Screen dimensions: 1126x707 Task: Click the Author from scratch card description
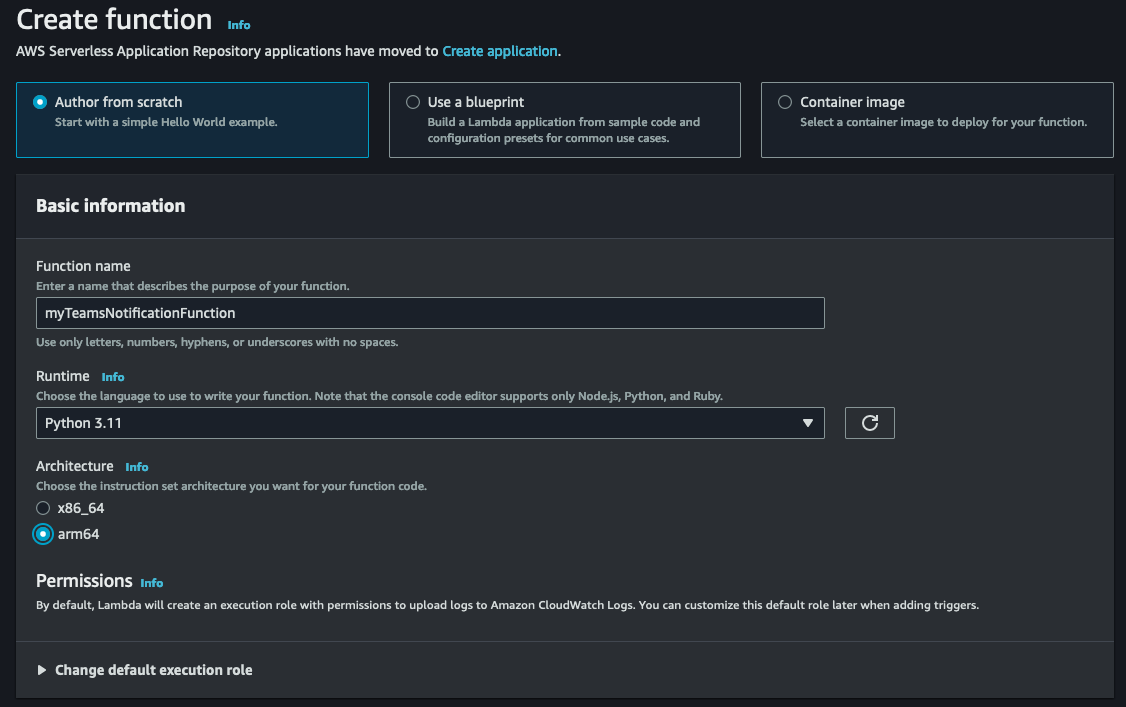pos(166,122)
